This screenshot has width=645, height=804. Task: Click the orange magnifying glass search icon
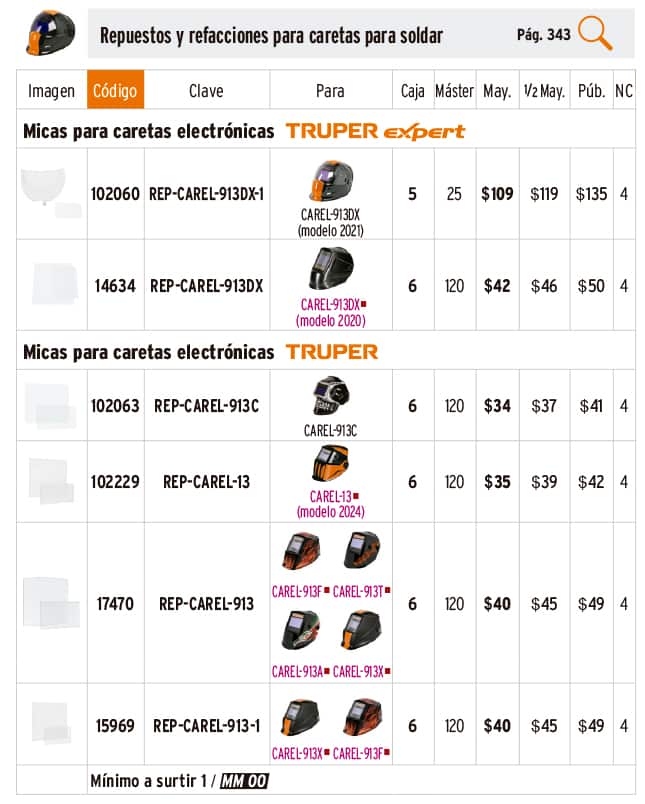click(x=596, y=33)
